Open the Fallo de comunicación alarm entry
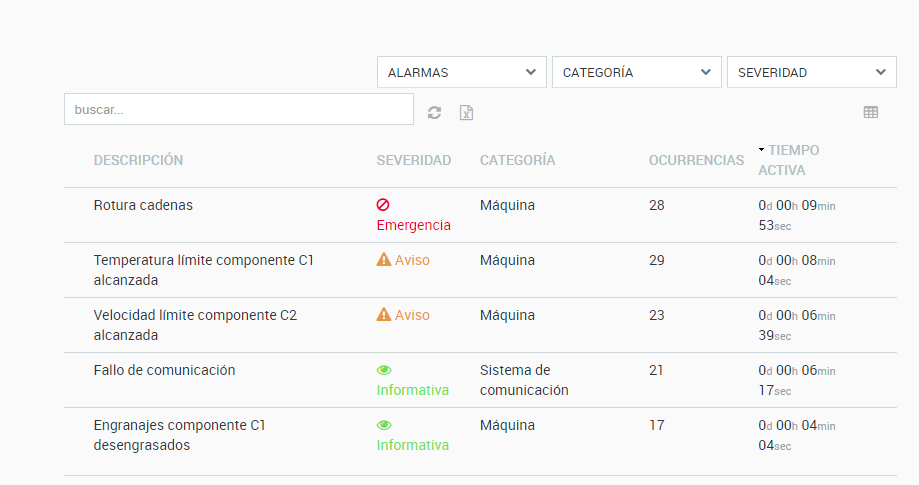919x485 pixels. coord(164,370)
